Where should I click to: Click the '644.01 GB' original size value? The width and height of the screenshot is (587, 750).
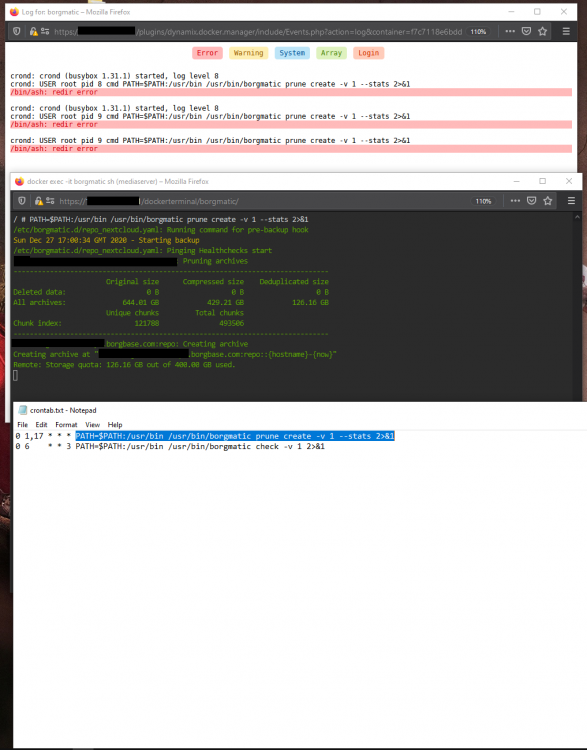coord(141,302)
